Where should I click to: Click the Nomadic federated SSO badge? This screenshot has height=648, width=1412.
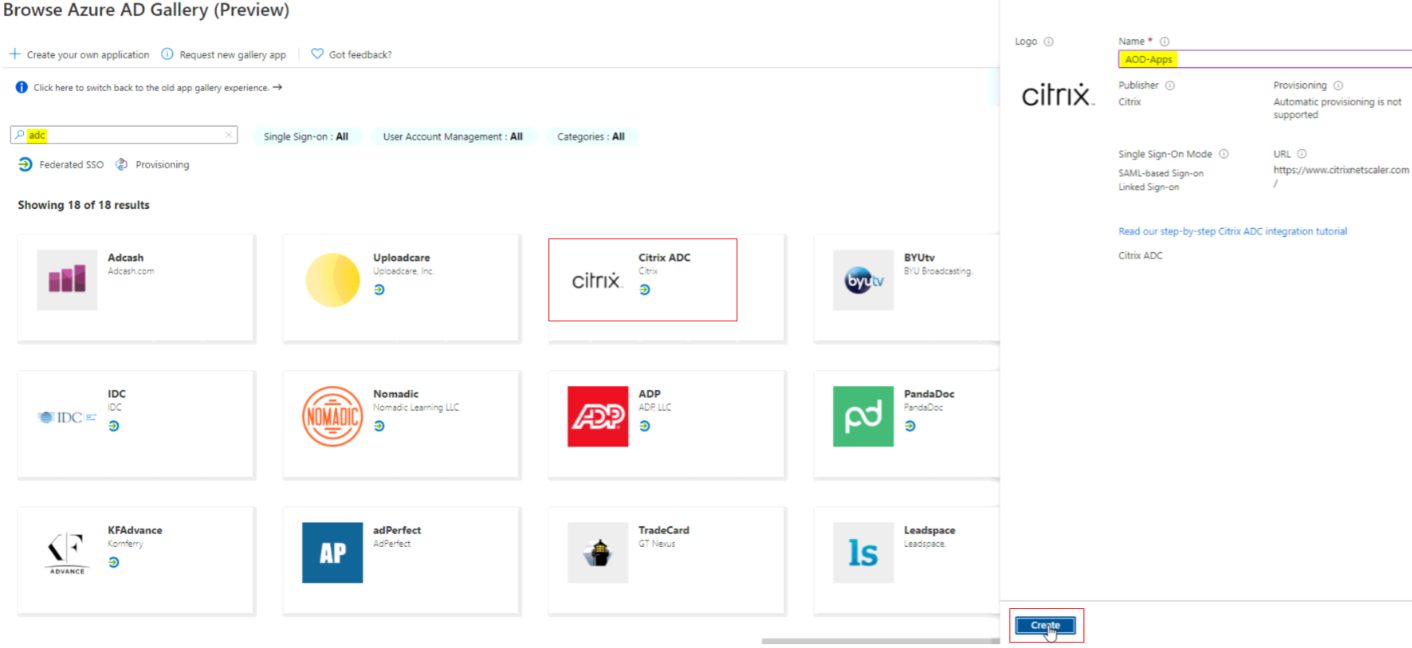[379, 425]
